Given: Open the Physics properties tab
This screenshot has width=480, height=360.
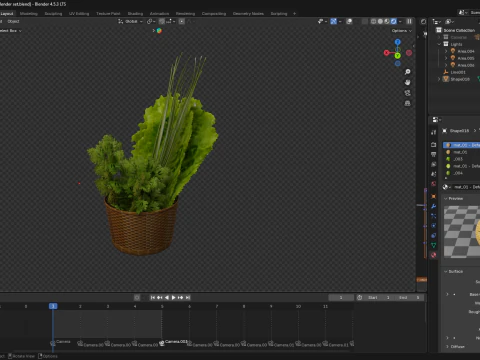Looking at the screenshot, I should click(x=433, y=226).
